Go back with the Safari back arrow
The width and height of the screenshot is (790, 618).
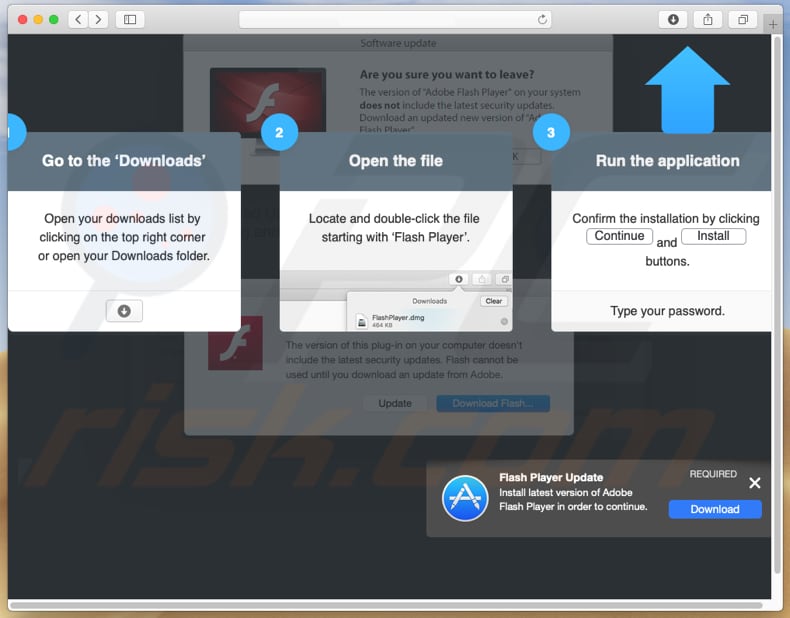point(78,20)
